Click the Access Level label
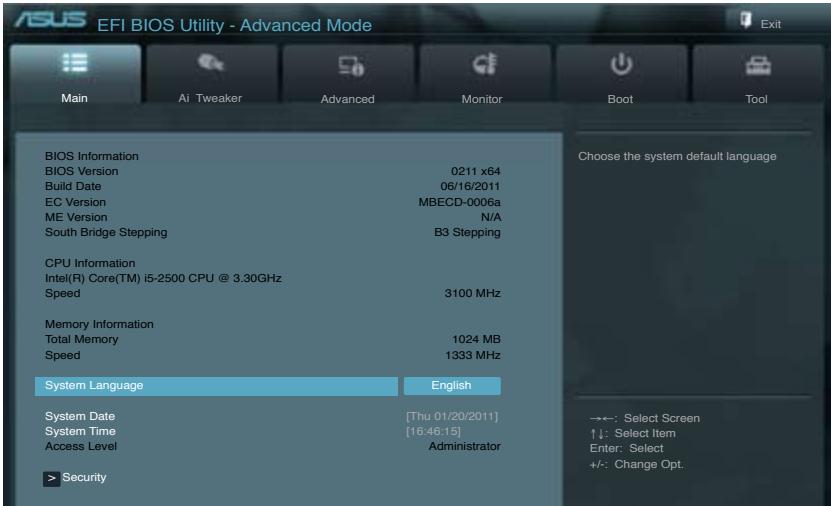Viewport: 831px width, 506px height. pyautogui.click(x=81, y=446)
